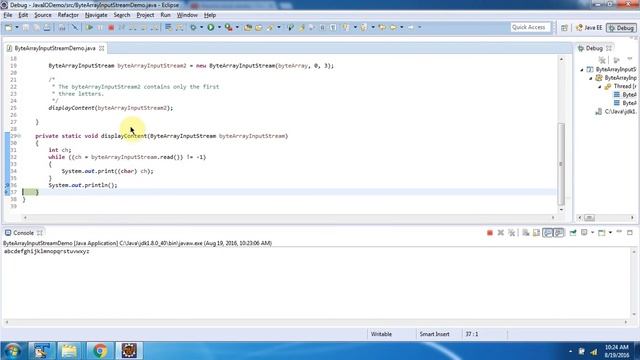The image size is (640, 360).
Task: Open the File menu
Action: [x=8, y=15]
